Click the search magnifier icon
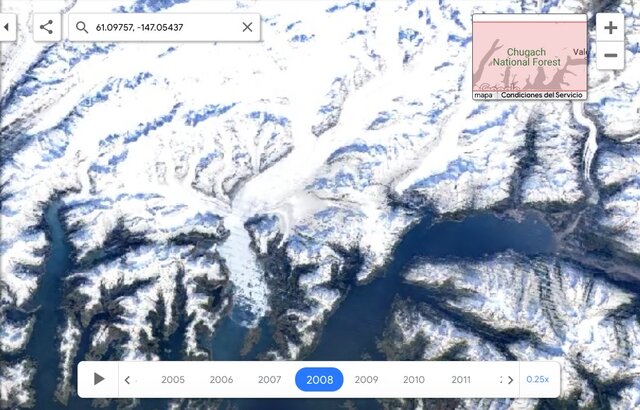Viewport: 640px width, 410px height. point(82,27)
